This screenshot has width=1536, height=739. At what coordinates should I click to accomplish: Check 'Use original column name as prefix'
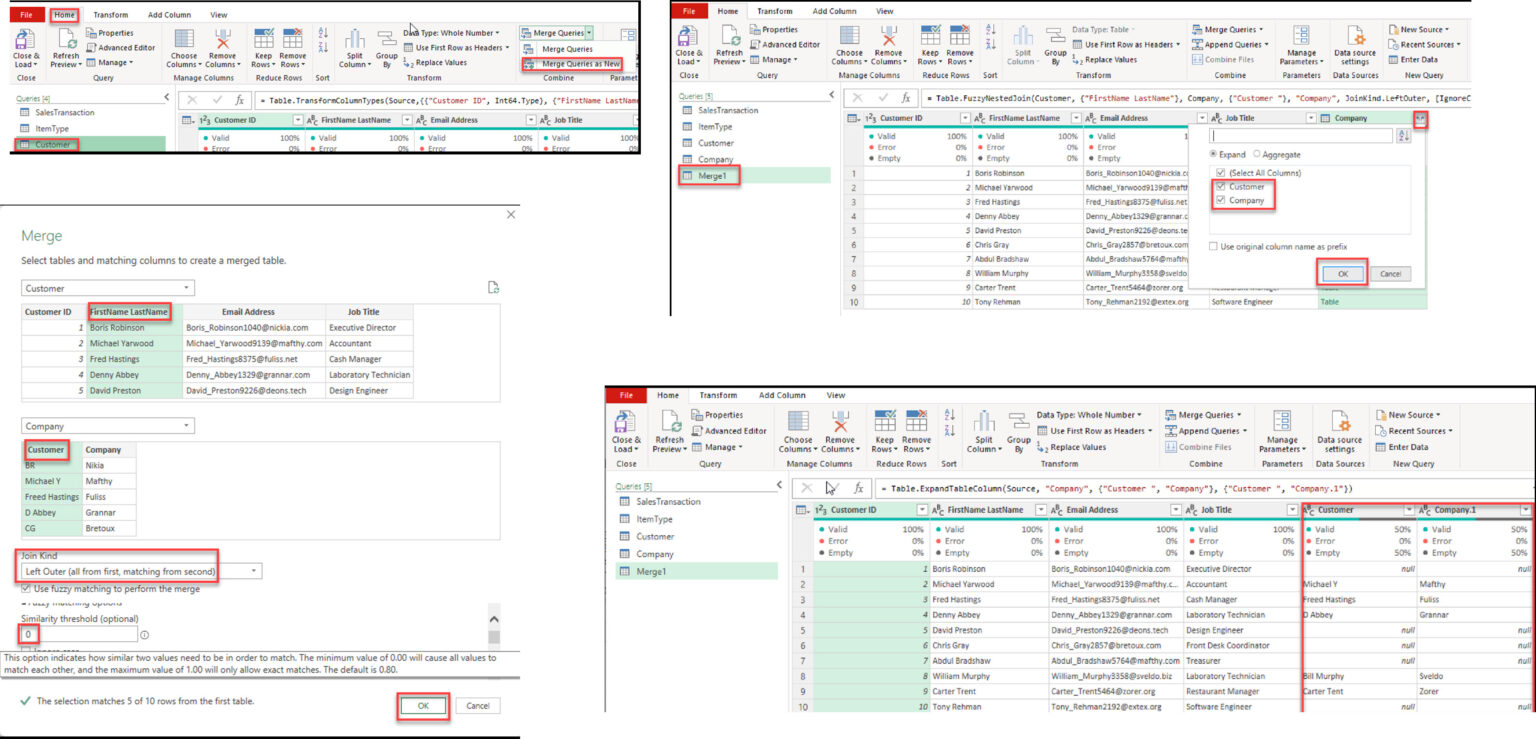(1212, 247)
